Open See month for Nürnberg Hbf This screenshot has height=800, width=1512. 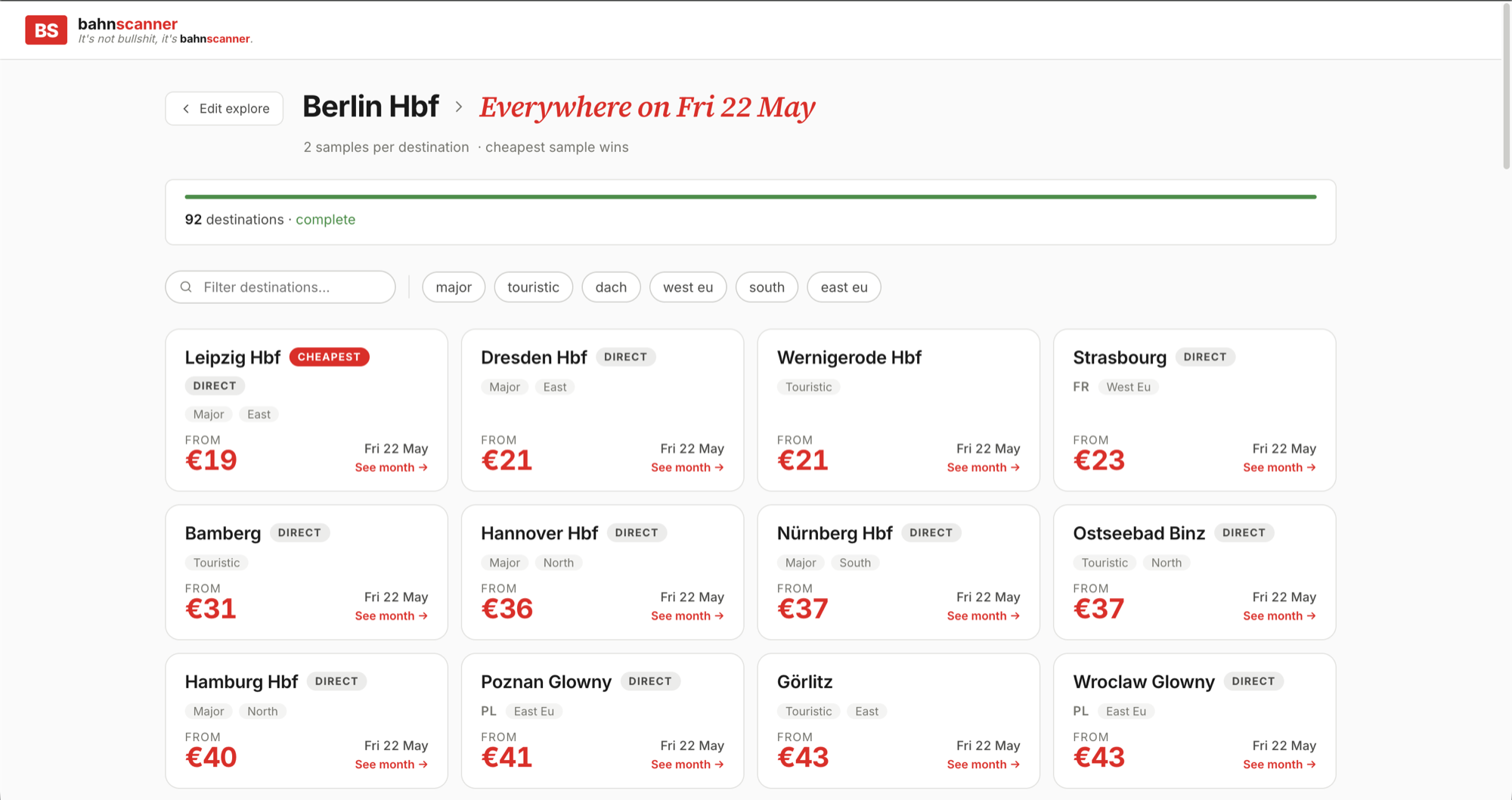[x=984, y=616]
